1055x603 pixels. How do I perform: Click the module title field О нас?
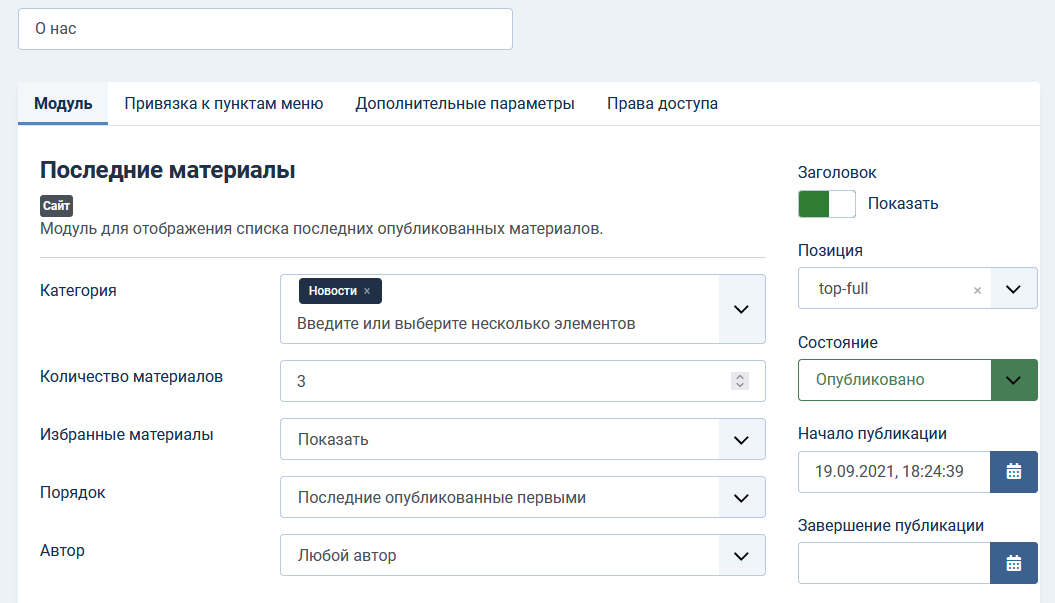265,29
